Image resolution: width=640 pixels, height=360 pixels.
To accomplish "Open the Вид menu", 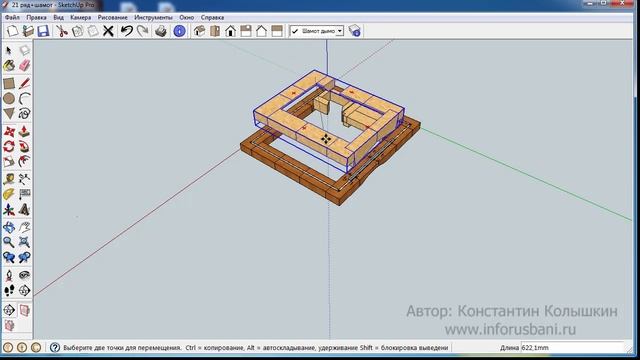I will click(58, 18).
